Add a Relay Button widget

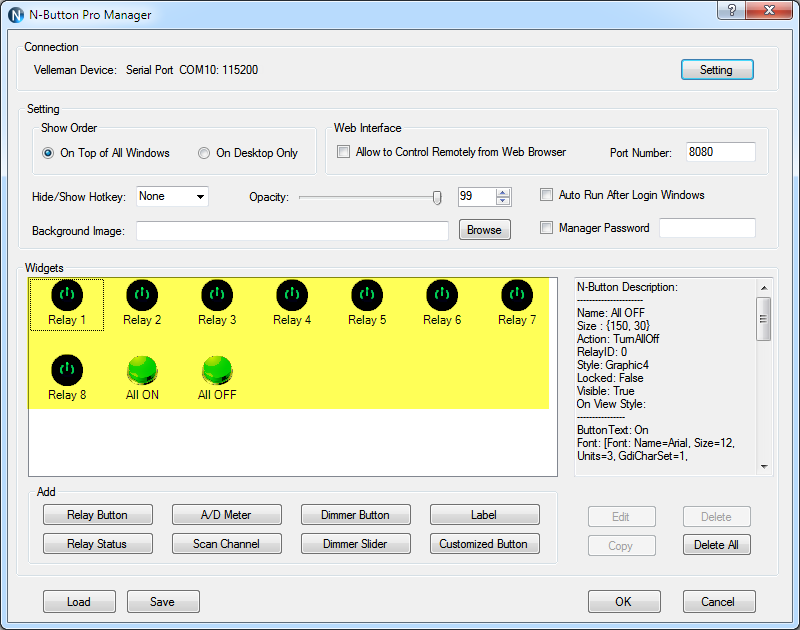click(97, 515)
